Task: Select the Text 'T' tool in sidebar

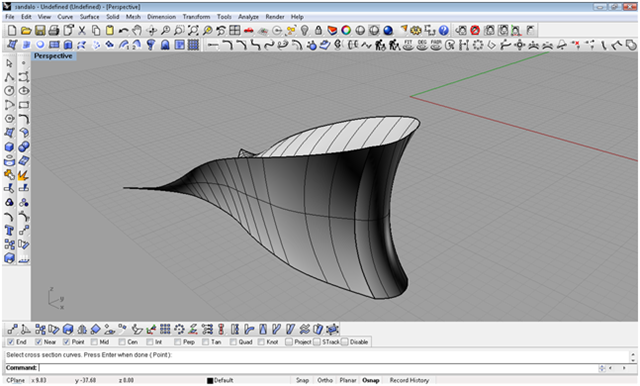Action: point(9,231)
